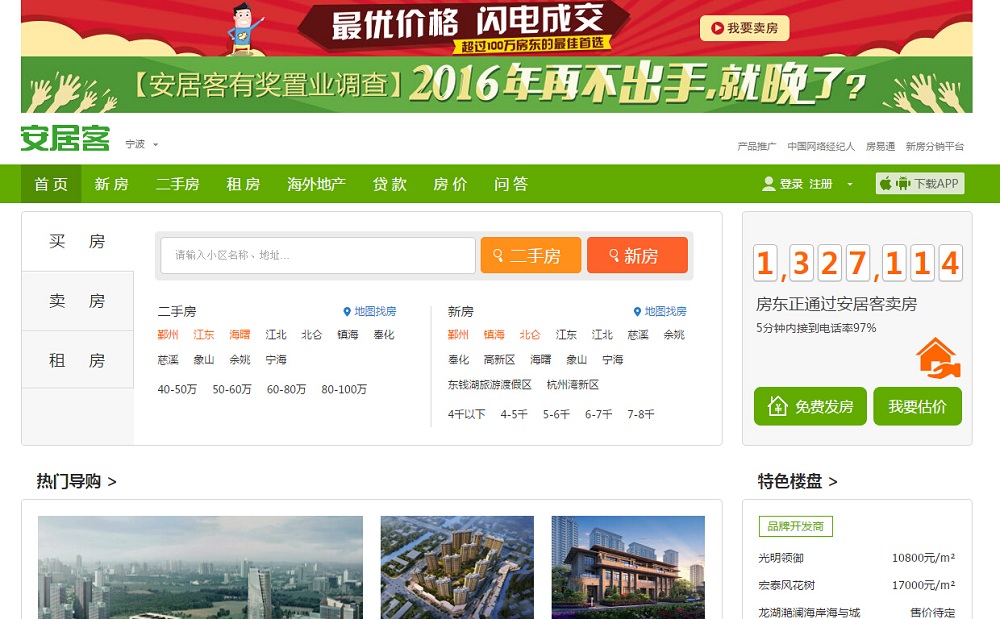Click the 安居客 logo
This screenshot has width=1000, height=619.
pos(65,138)
